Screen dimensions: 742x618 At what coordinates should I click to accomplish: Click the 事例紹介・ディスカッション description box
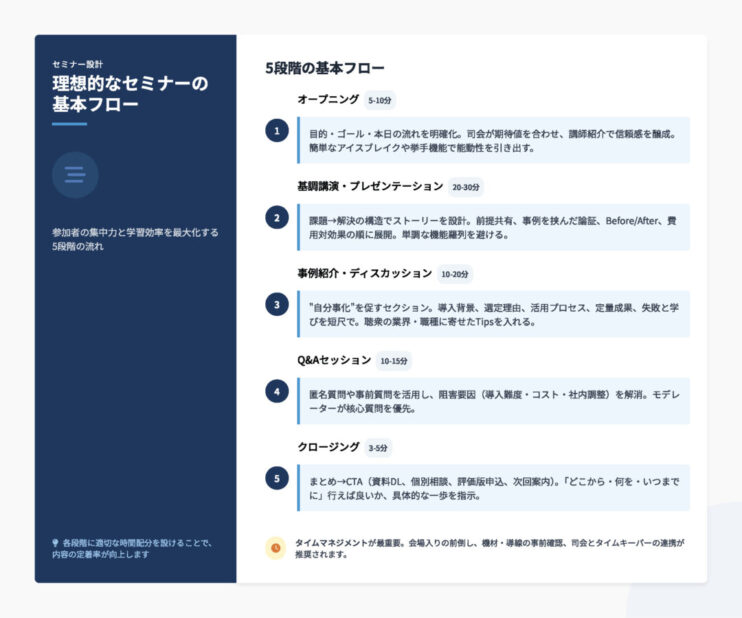pyautogui.click(x=494, y=314)
